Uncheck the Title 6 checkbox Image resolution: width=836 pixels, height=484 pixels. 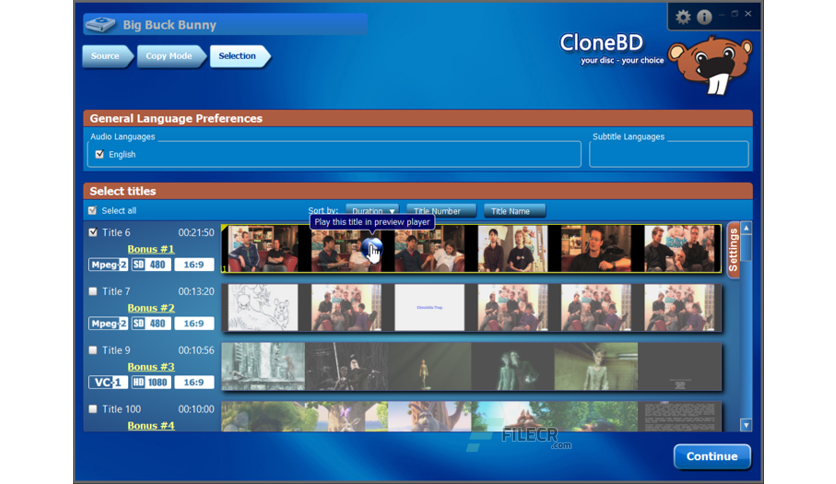coord(93,232)
